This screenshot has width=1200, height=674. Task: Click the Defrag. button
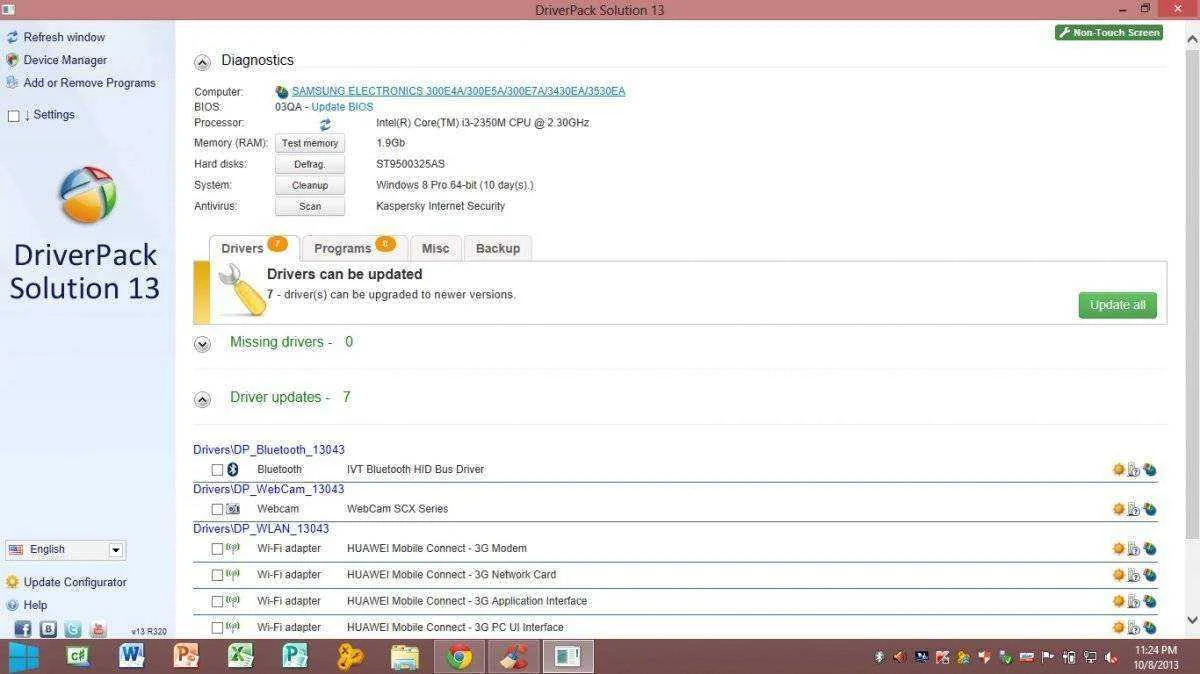click(x=310, y=164)
